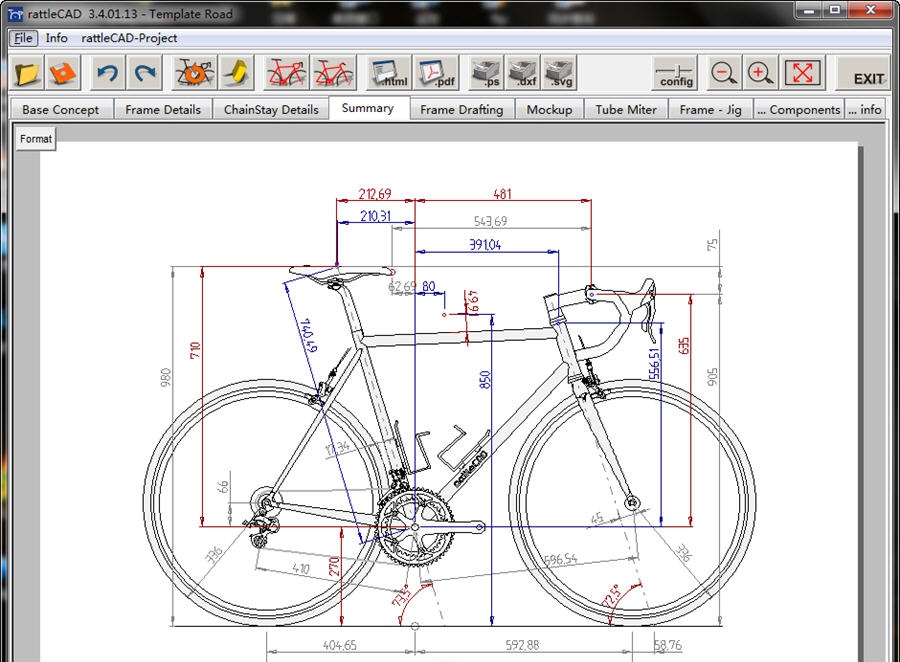
Task: Fit the drawing to window
Action: [x=802, y=74]
